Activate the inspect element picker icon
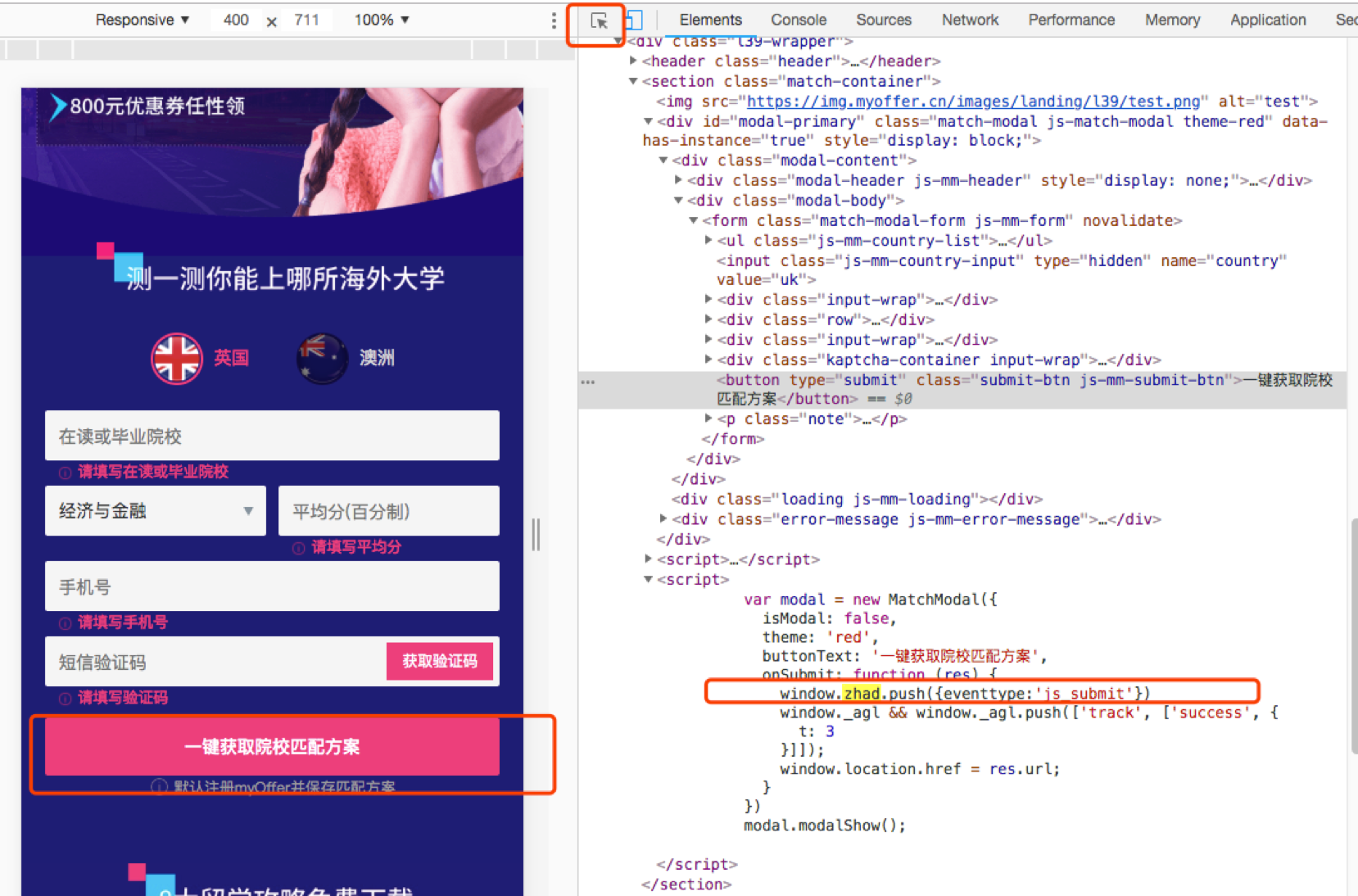The width and height of the screenshot is (1358, 896). tap(599, 20)
